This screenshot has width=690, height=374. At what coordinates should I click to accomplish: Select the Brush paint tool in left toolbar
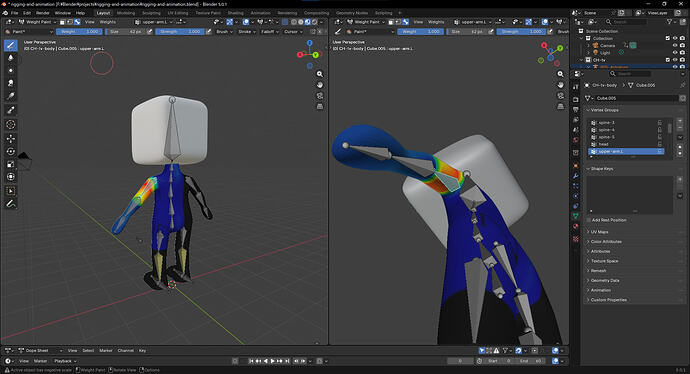click(11, 45)
